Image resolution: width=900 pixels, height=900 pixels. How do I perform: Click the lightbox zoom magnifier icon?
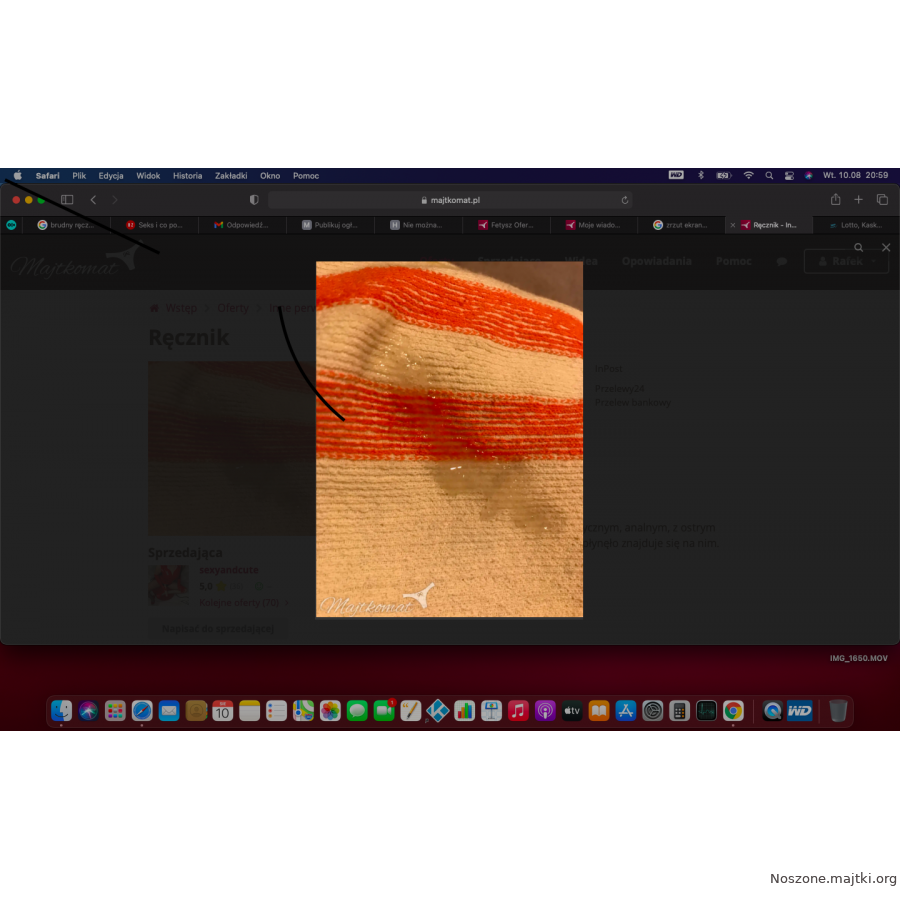pos(859,247)
